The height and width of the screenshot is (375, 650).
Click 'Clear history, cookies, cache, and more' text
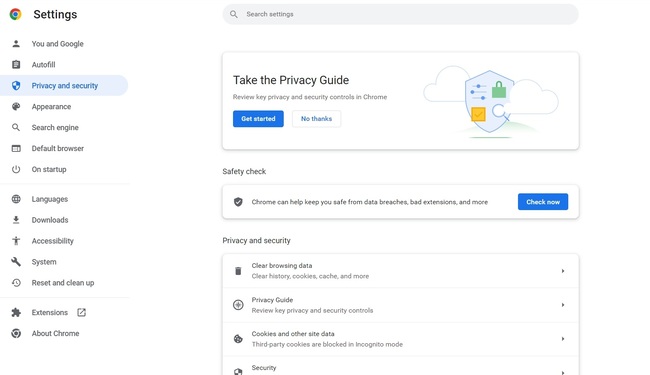pyautogui.click(x=310, y=276)
